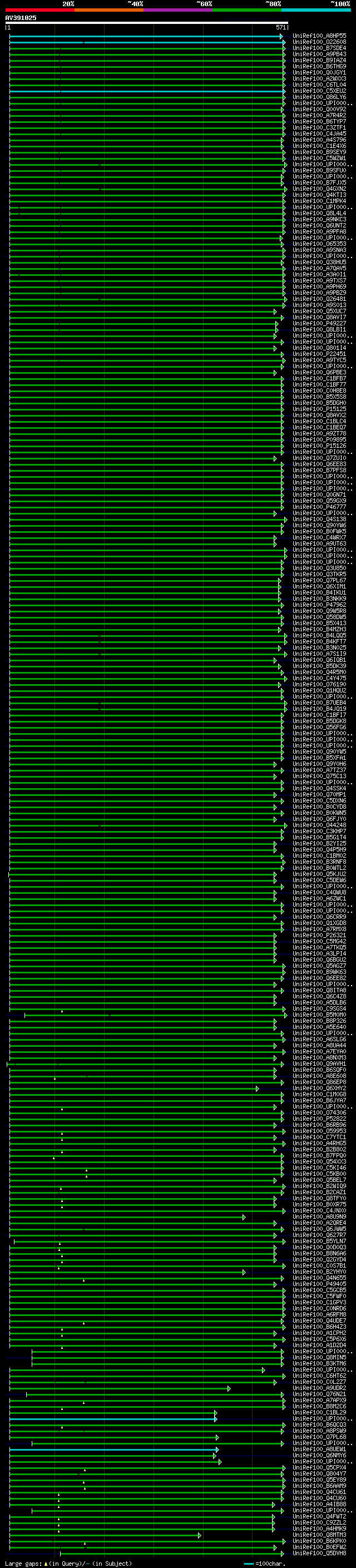
Task: Click hit label UniRef100_Q4GXN2
Action: point(319,189)
